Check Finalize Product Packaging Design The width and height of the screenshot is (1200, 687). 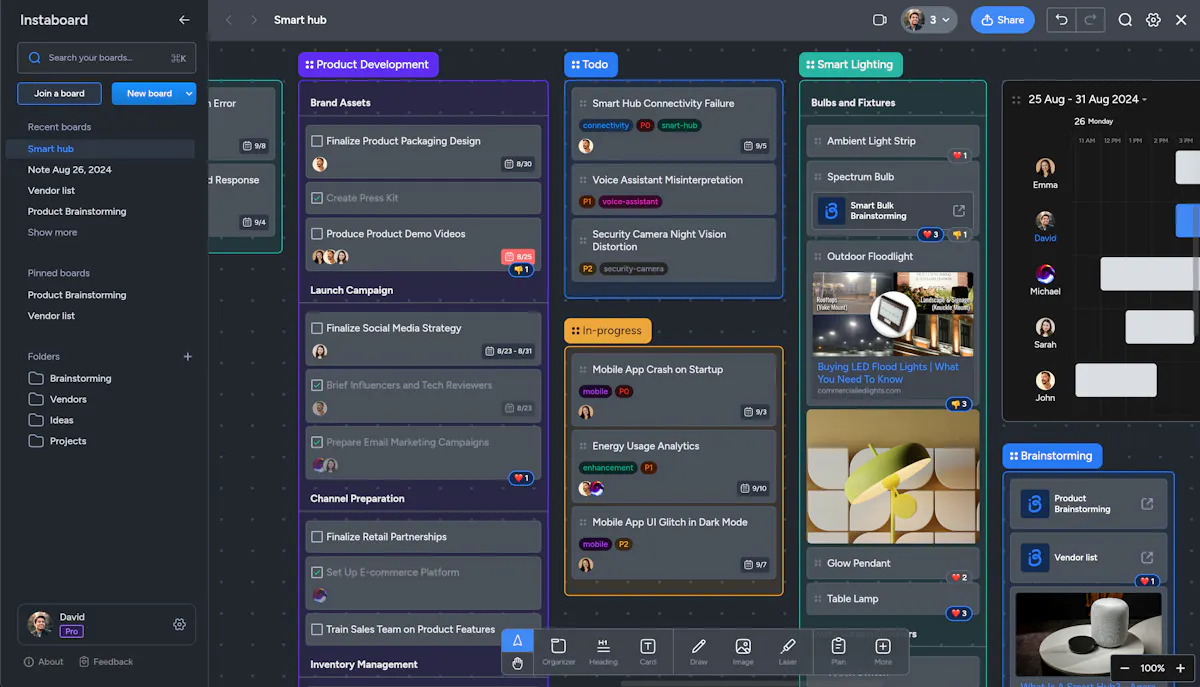pyautogui.click(x=317, y=141)
